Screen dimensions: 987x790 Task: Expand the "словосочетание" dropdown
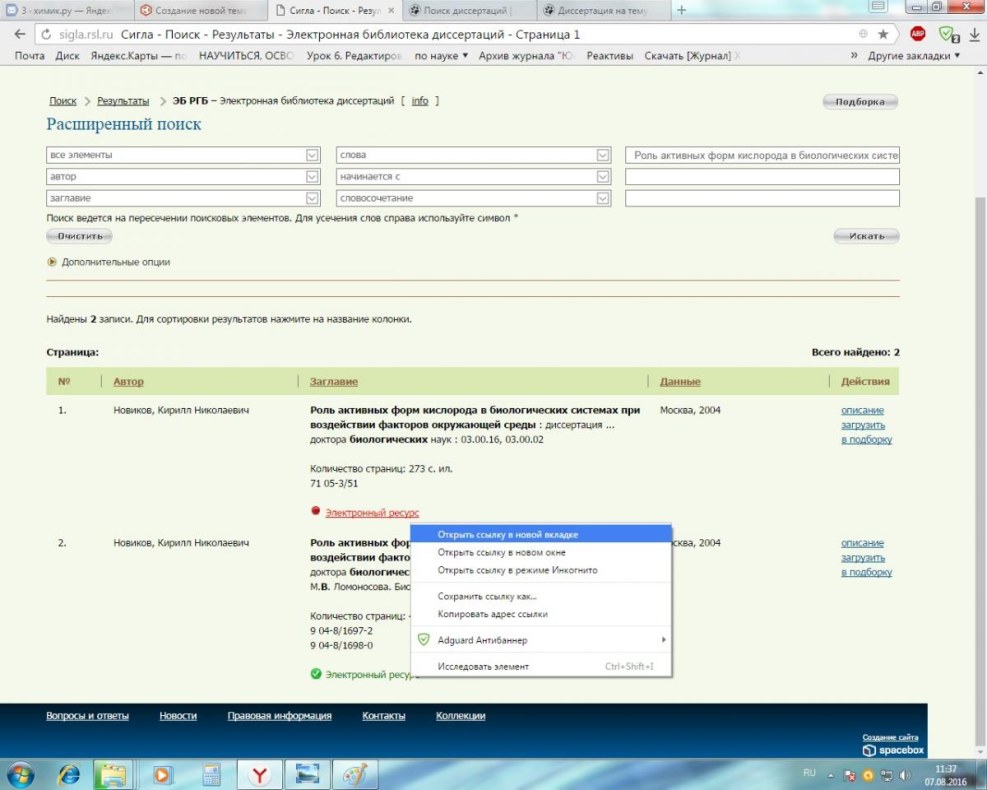pos(602,198)
